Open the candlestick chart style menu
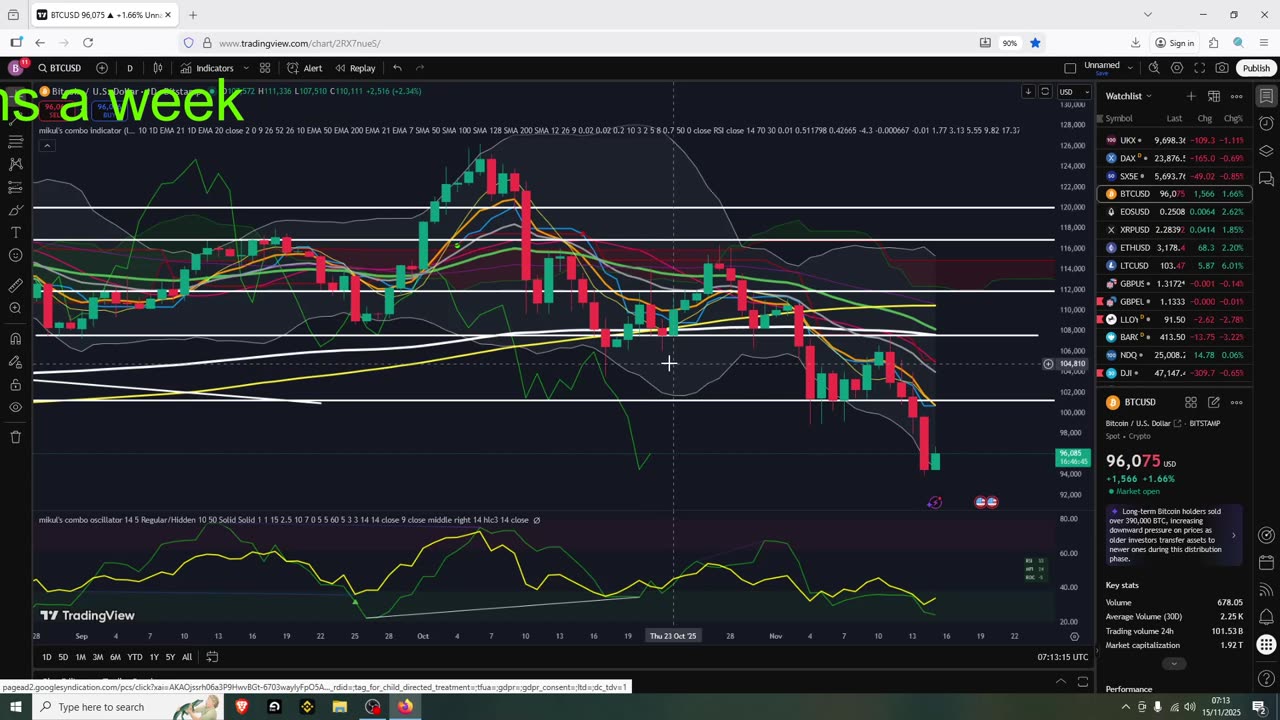1280x720 pixels. click(158, 68)
